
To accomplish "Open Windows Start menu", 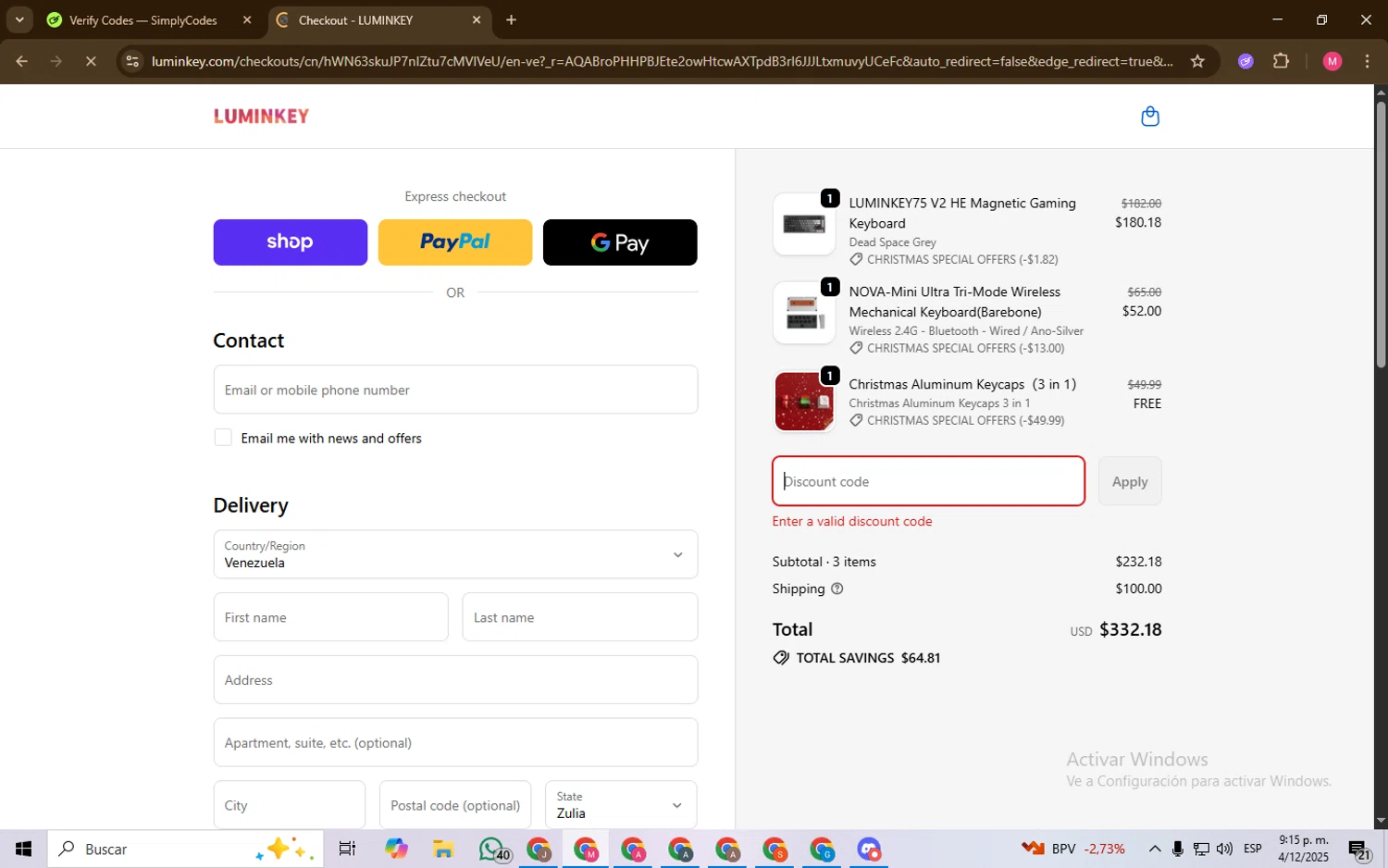I will pyautogui.click(x=23, y=849).
